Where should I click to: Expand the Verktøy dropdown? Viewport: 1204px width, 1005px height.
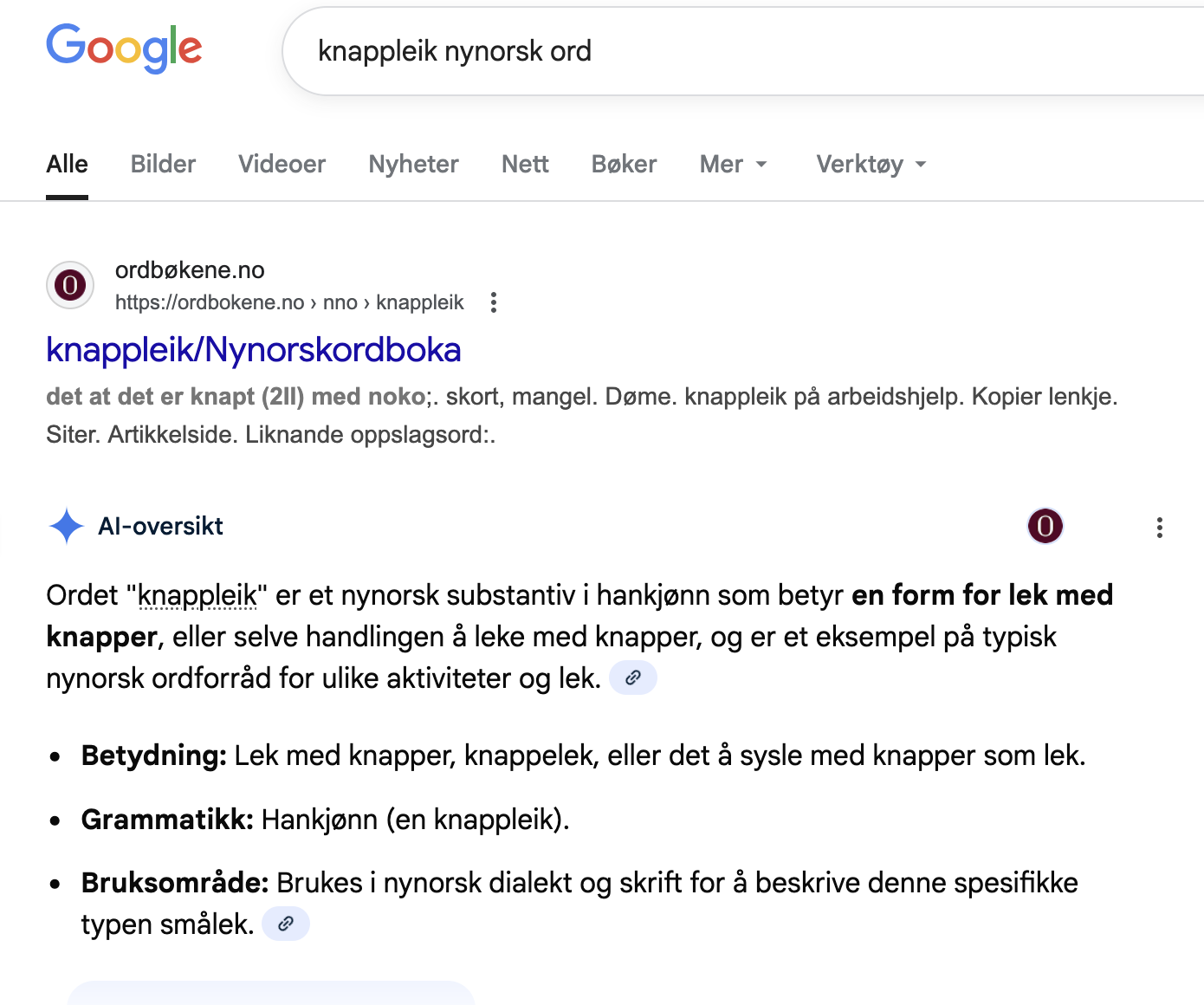pos(871,164)
